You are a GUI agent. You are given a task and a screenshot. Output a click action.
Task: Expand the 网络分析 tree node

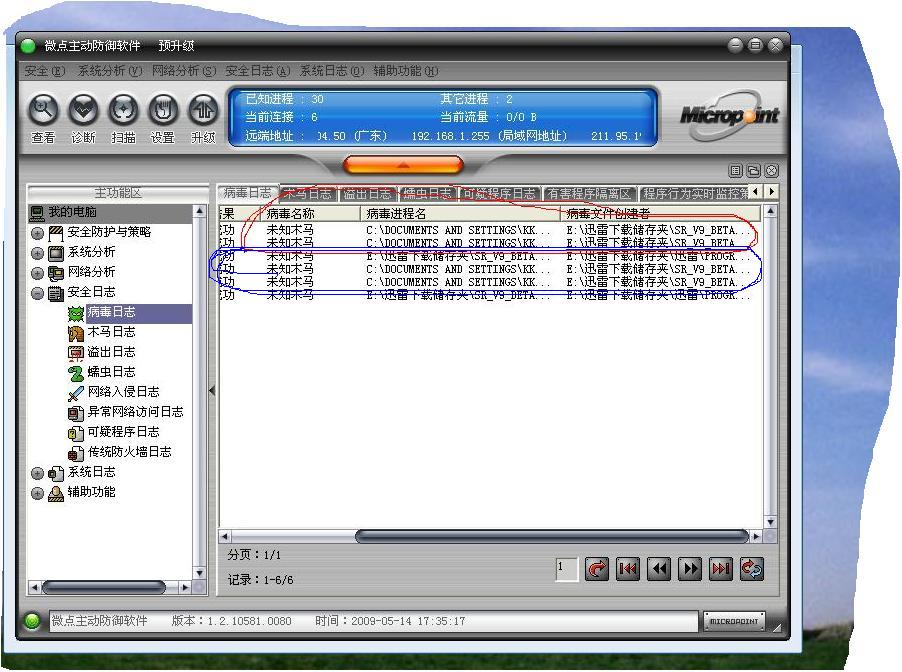point(37,273)
